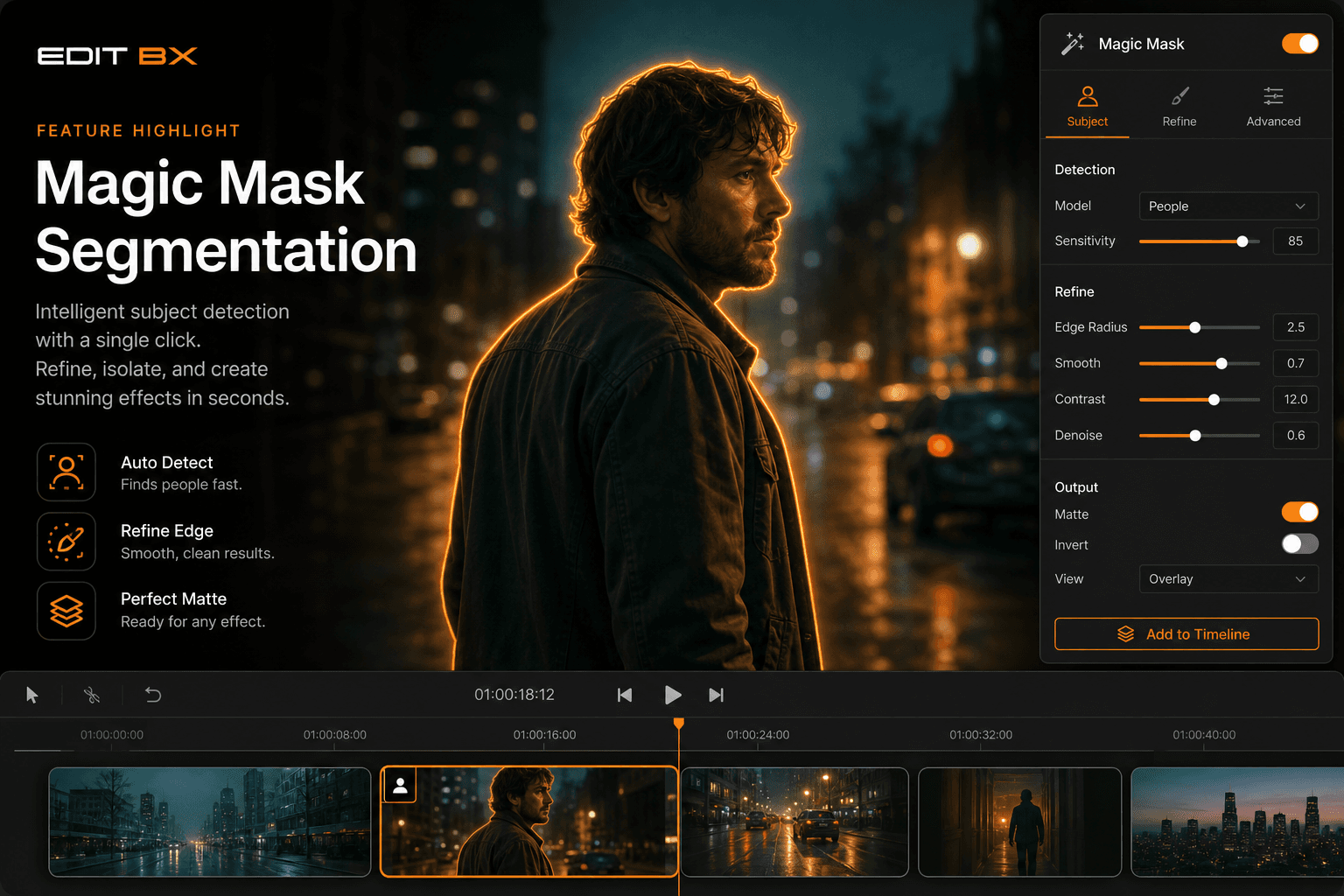This screenshot has width=1344, height=896.
Task: Click the orange playhead marker
Action: [x=679, y=724]
